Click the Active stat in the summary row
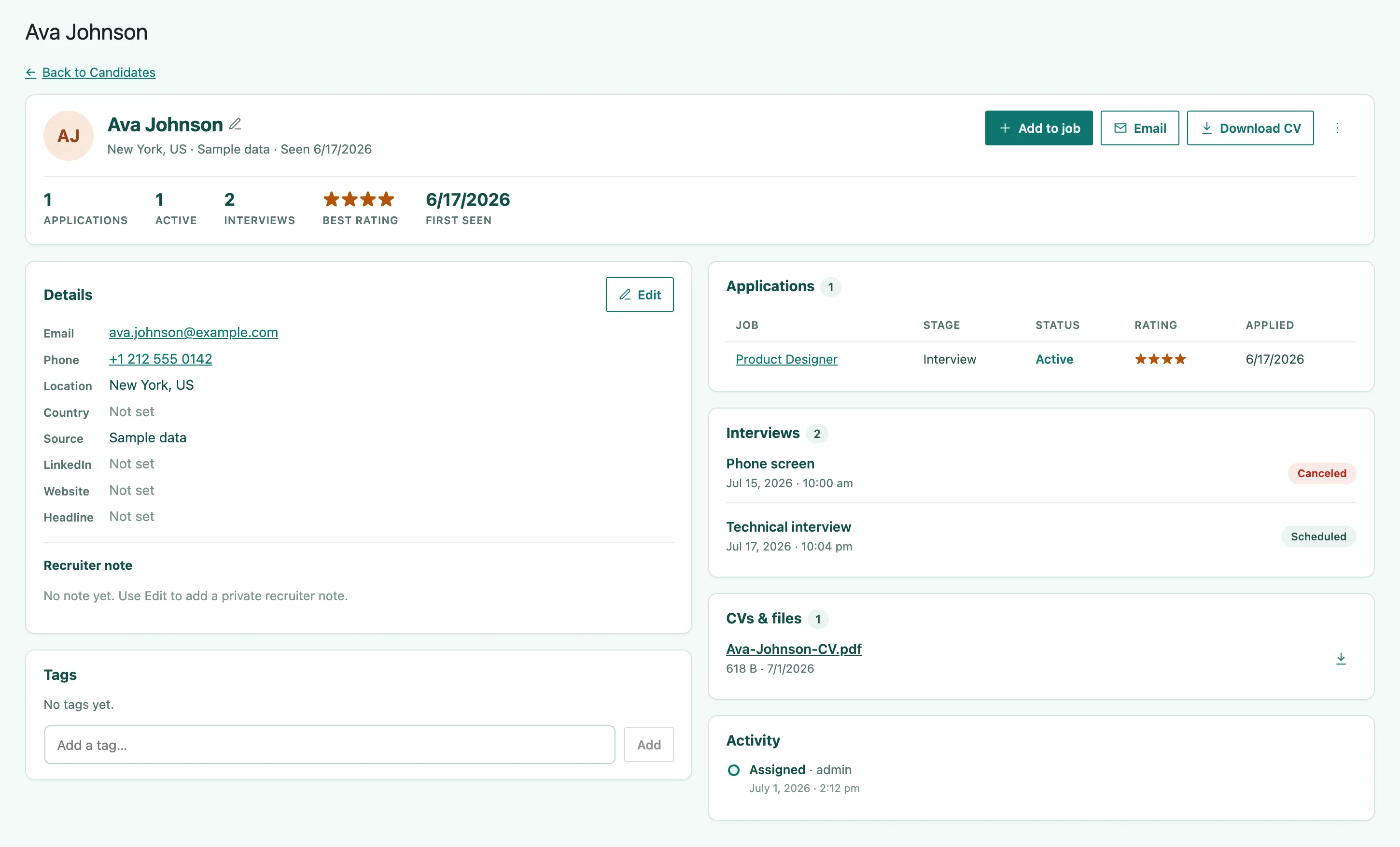Screen dimensions: 1400x847 176,208
